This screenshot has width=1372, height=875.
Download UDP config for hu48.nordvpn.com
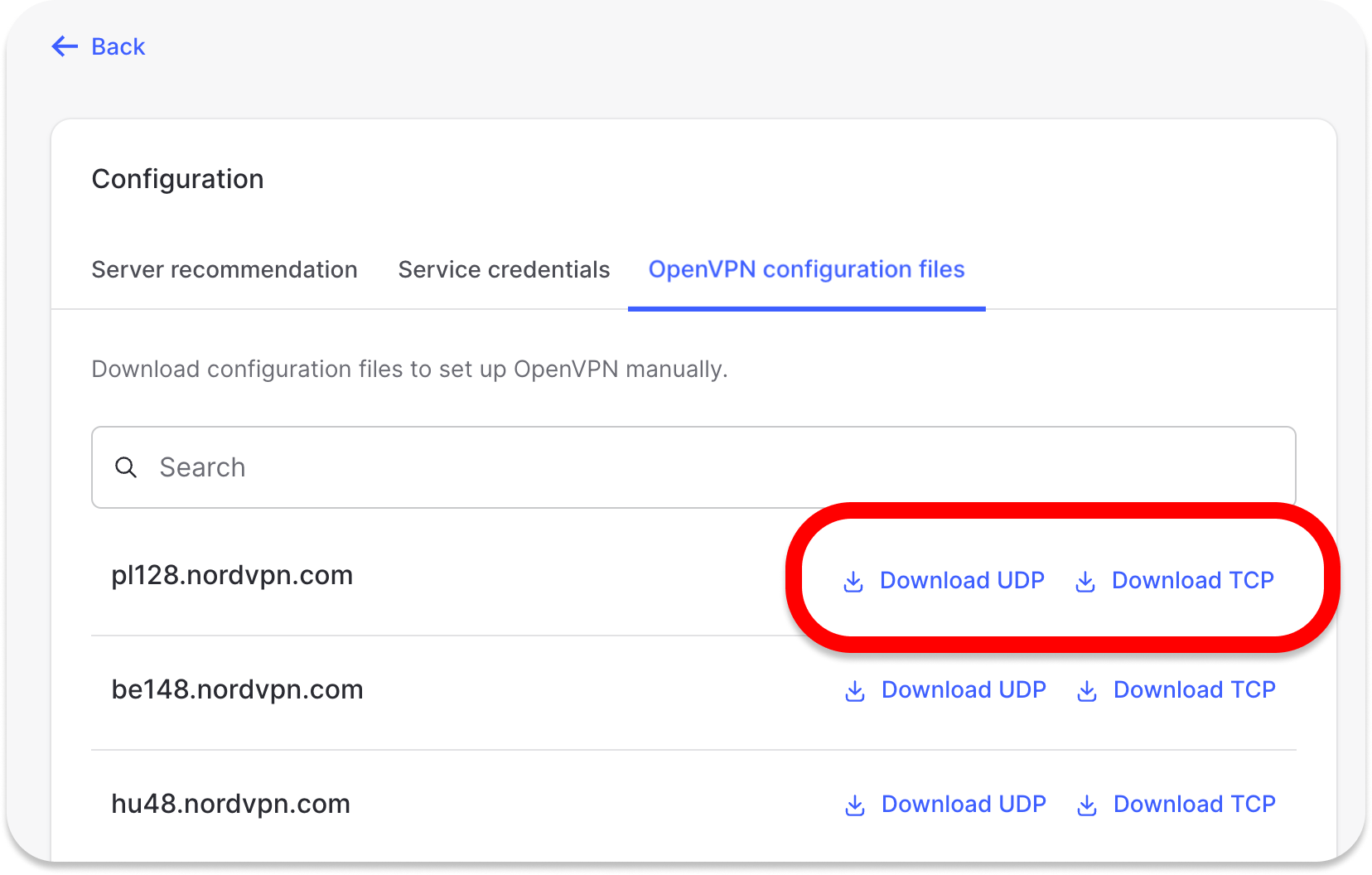coord(964,804)
